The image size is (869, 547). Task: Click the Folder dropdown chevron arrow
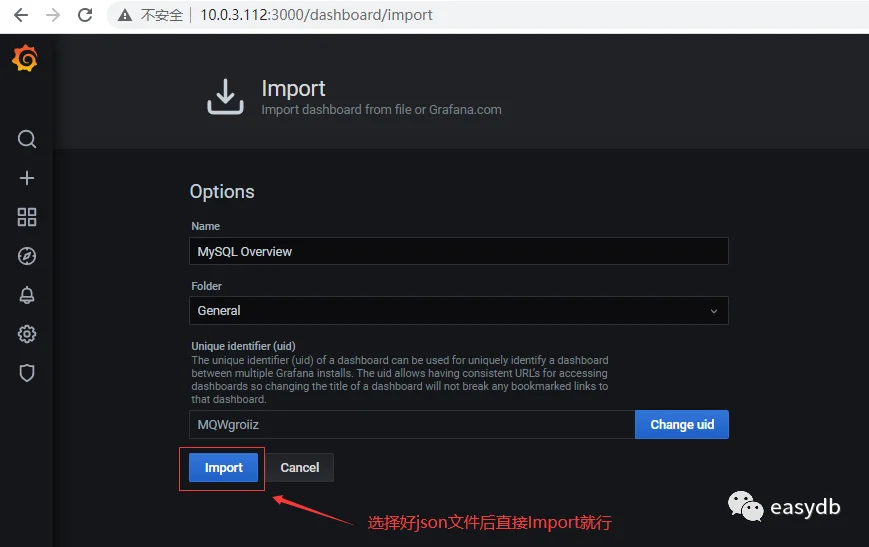[714, 311]
